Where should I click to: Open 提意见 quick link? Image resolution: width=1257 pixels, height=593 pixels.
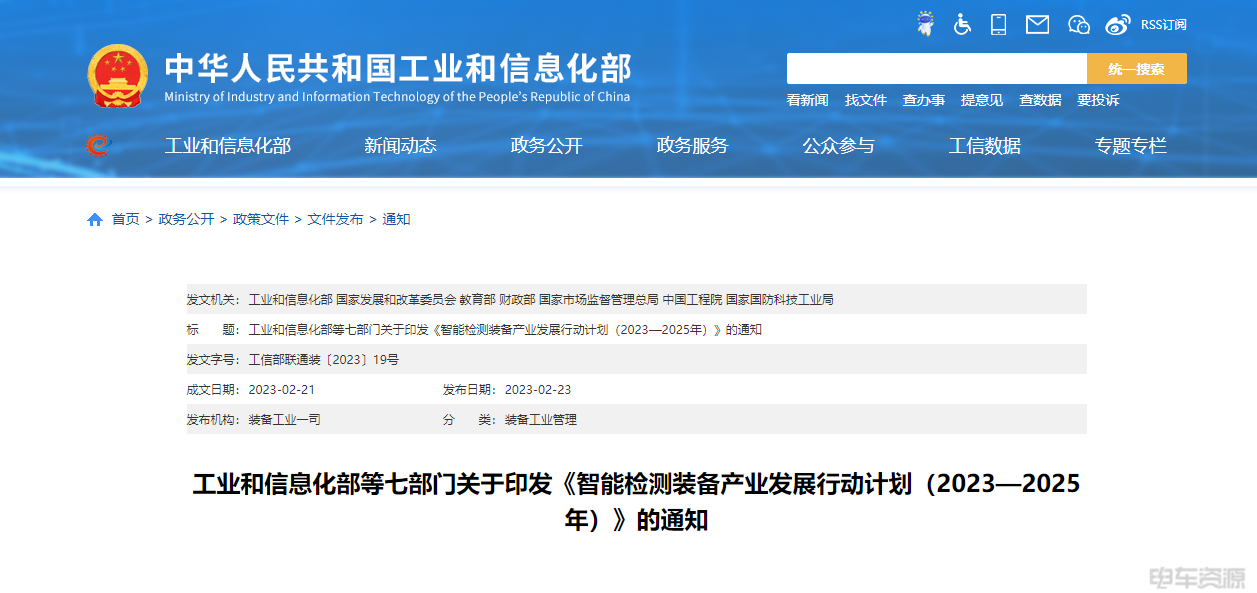tap(982, 100)
